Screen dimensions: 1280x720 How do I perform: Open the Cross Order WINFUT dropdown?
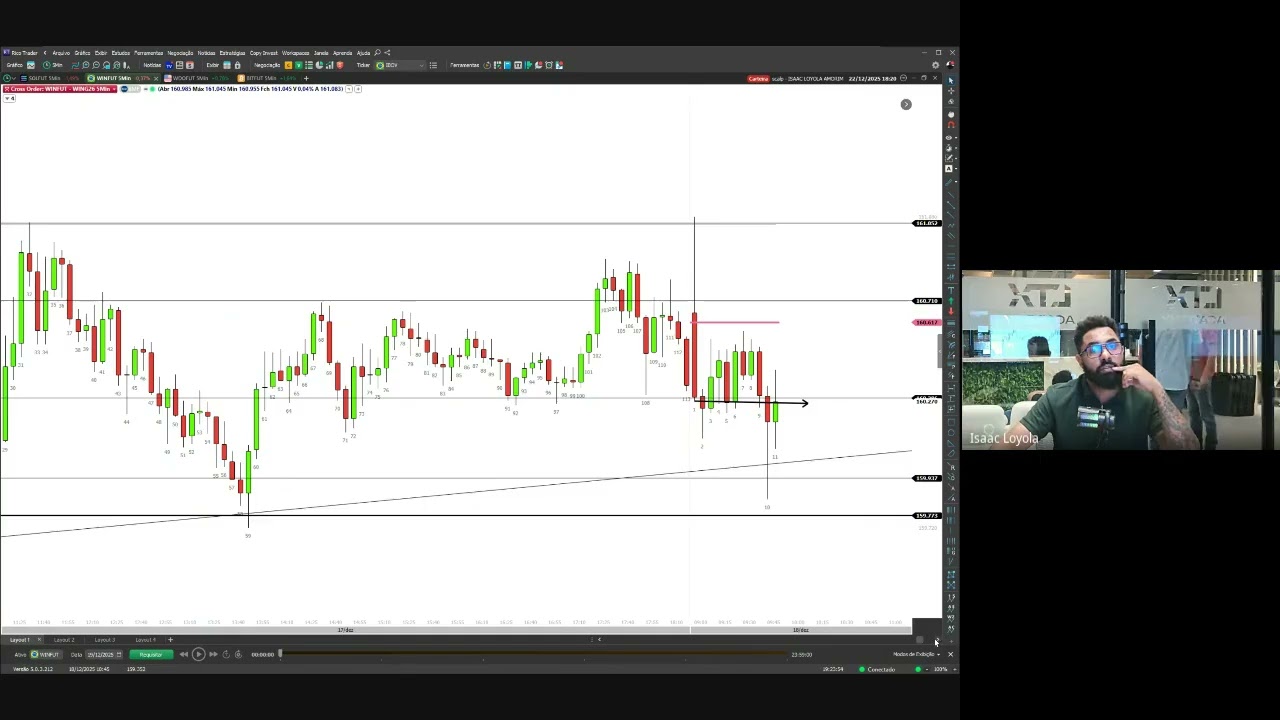tap(60, 89)
